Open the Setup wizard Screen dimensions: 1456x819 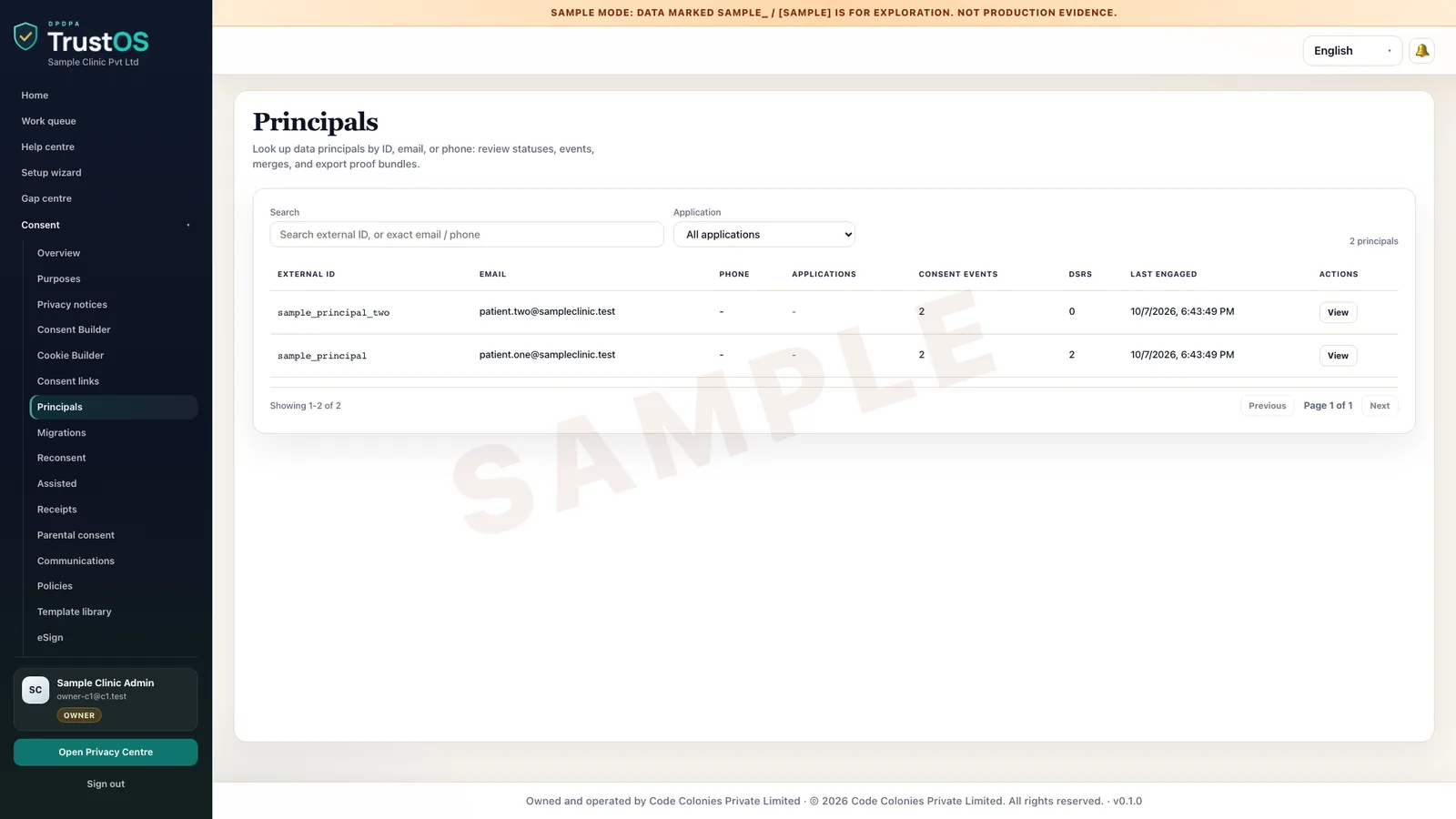51,173
